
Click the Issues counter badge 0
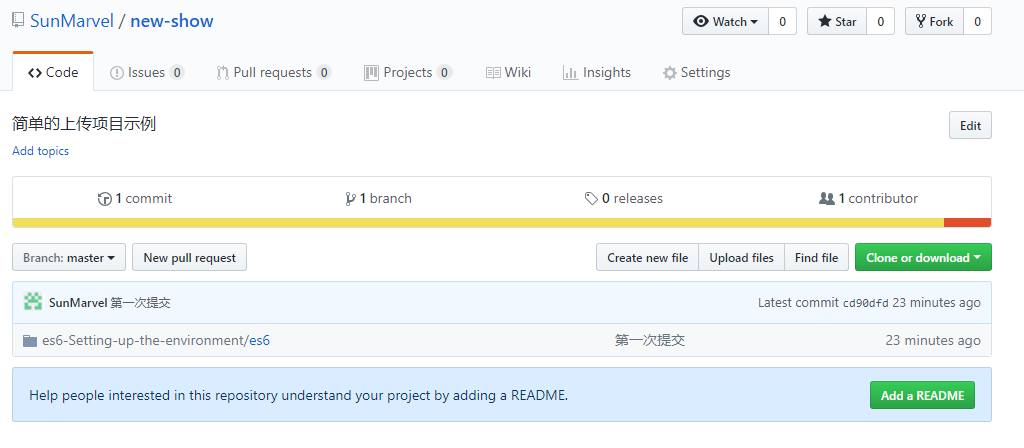[177, 72]
